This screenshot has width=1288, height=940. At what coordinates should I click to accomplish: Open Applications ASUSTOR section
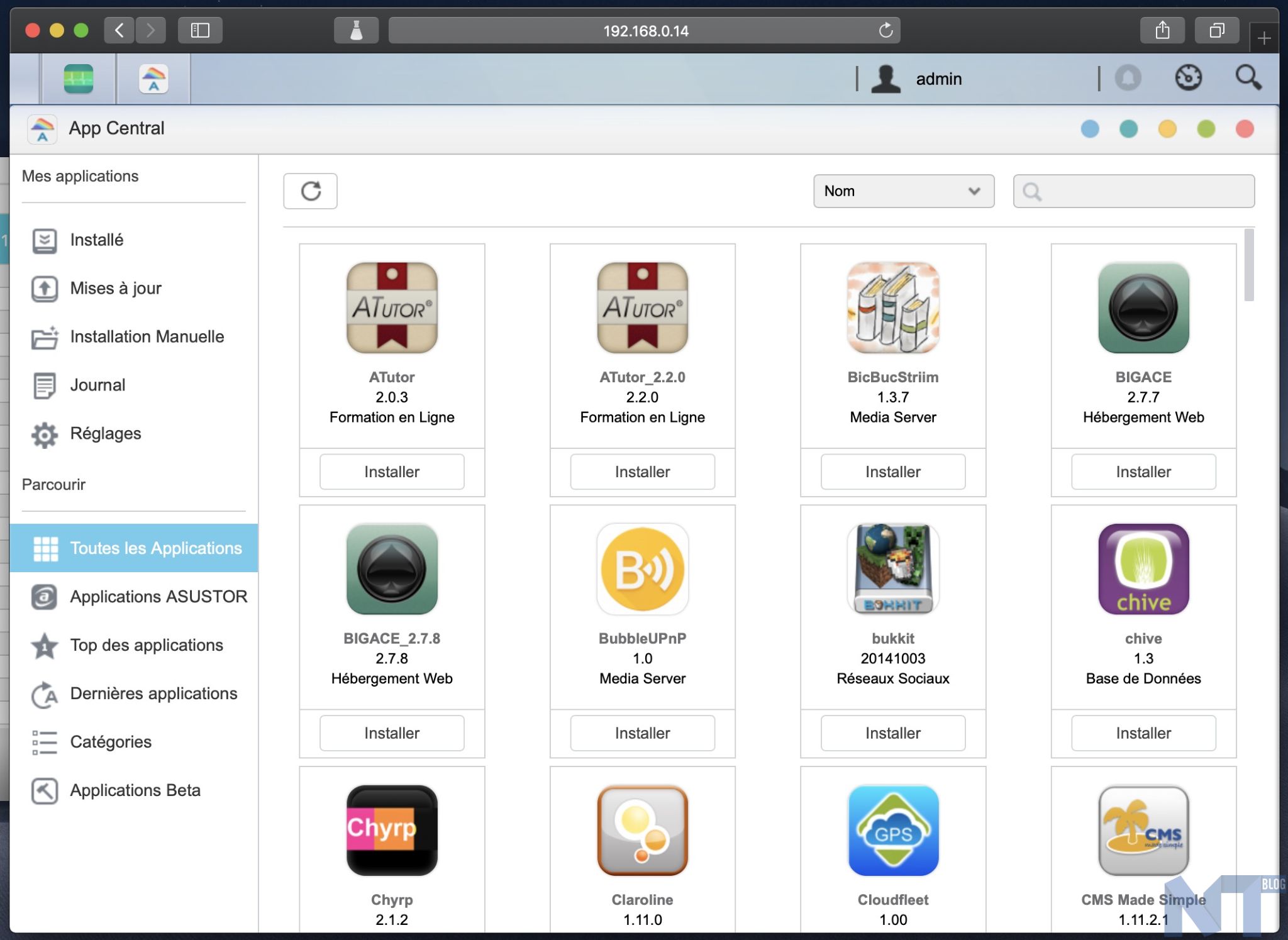tap(158, 597)
